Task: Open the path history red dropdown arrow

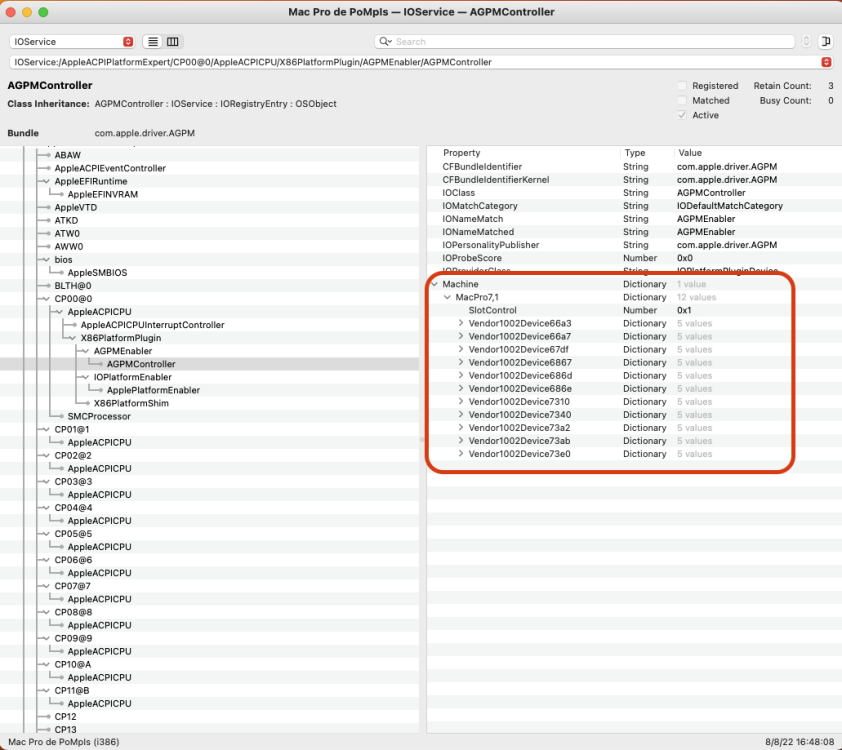Action: (826, 62)
